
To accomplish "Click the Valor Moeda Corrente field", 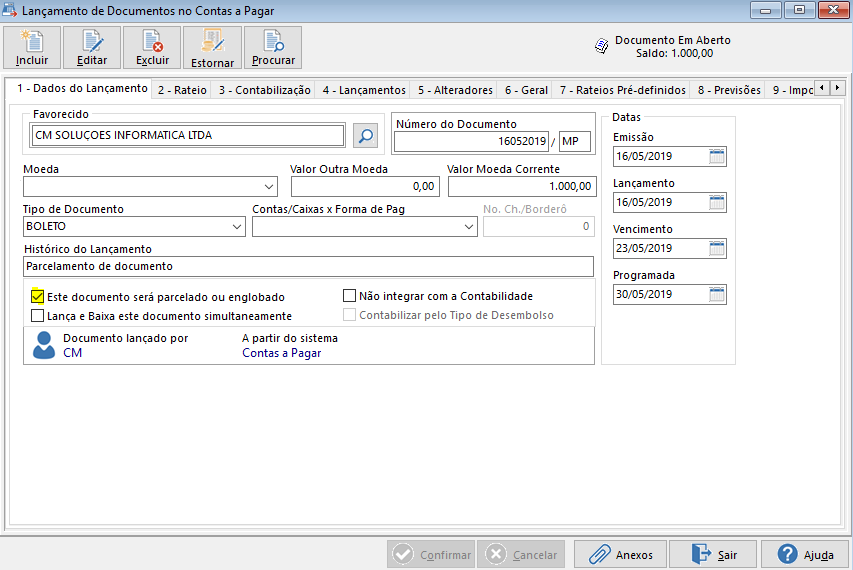I will point(522,187).
